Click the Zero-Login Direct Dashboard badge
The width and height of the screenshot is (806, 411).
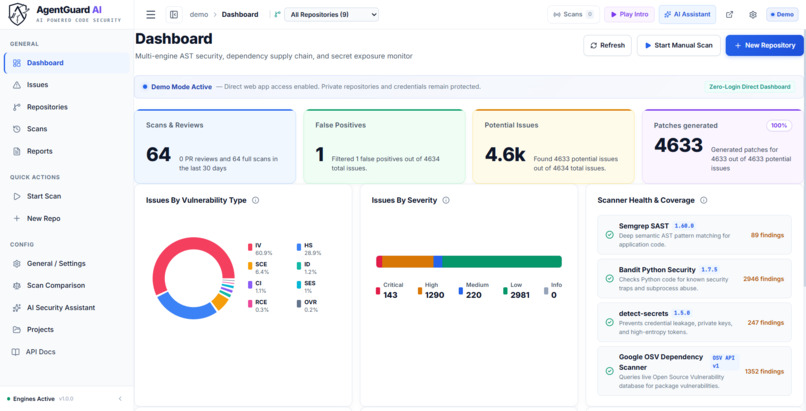(749, 87)
